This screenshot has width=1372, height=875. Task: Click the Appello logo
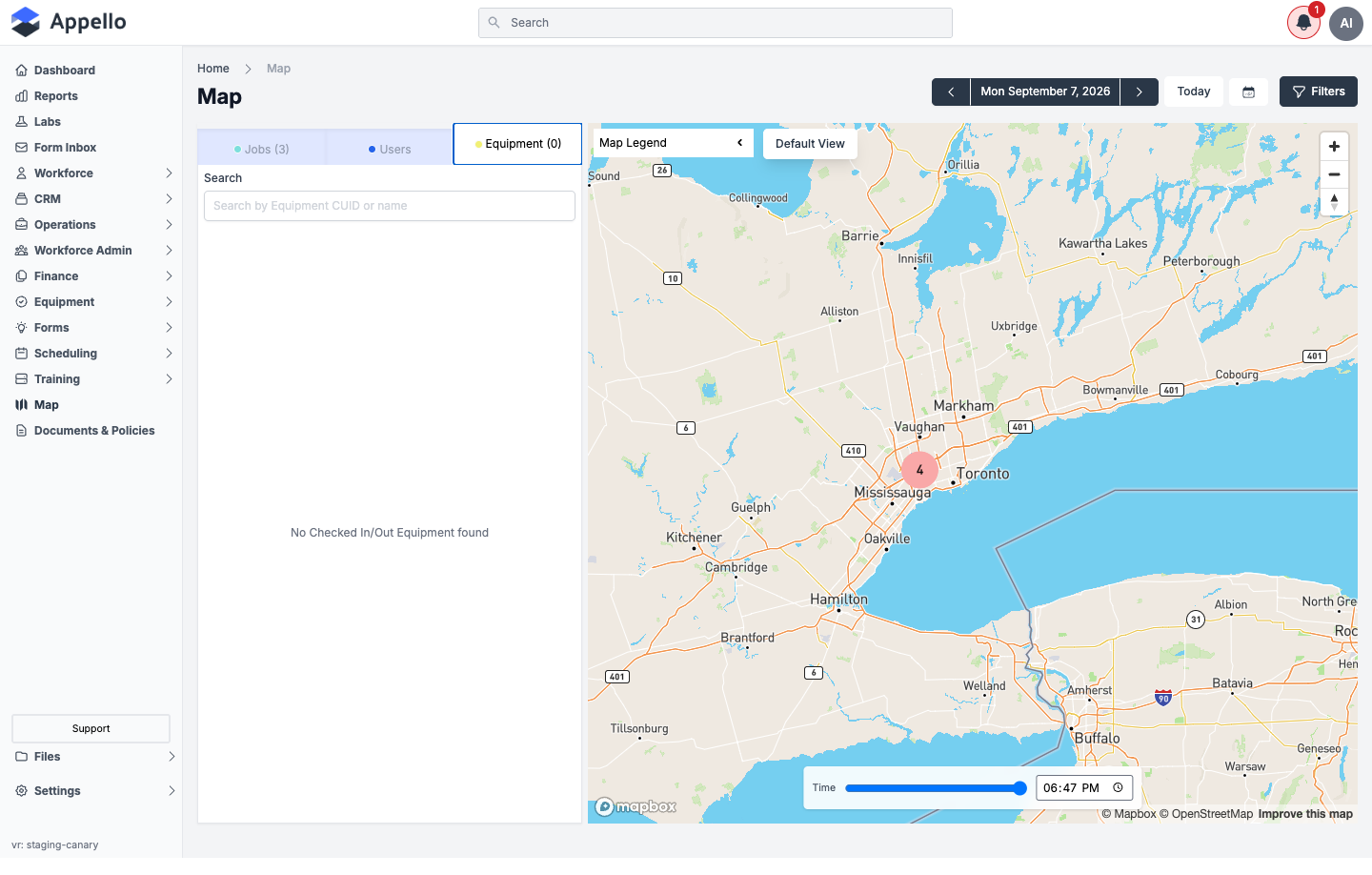pyautogui.click(x=69, y=22)
